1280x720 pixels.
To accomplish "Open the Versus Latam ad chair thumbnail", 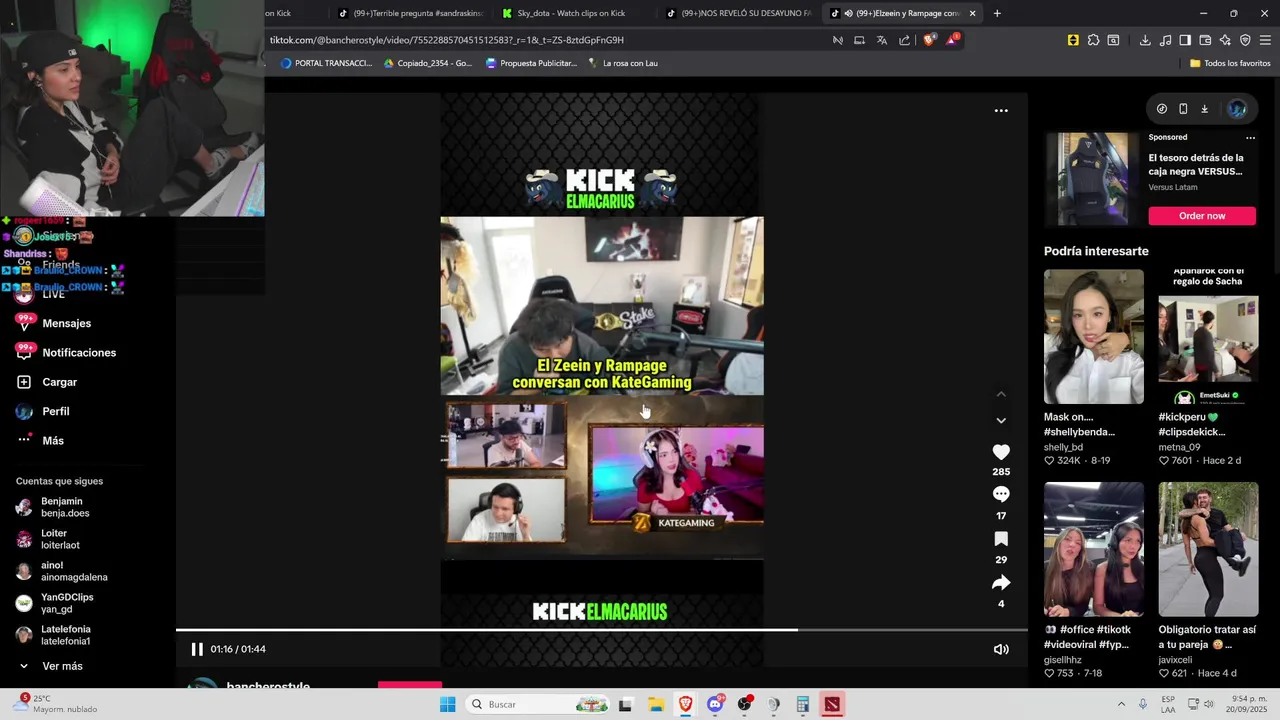I will [1092, 180].
